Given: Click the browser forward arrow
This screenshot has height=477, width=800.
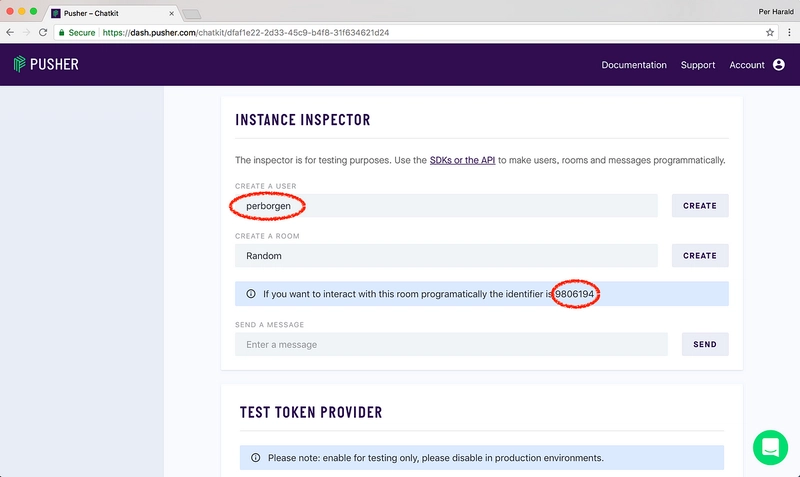Looking at the screenshot, I should (27, 32).
